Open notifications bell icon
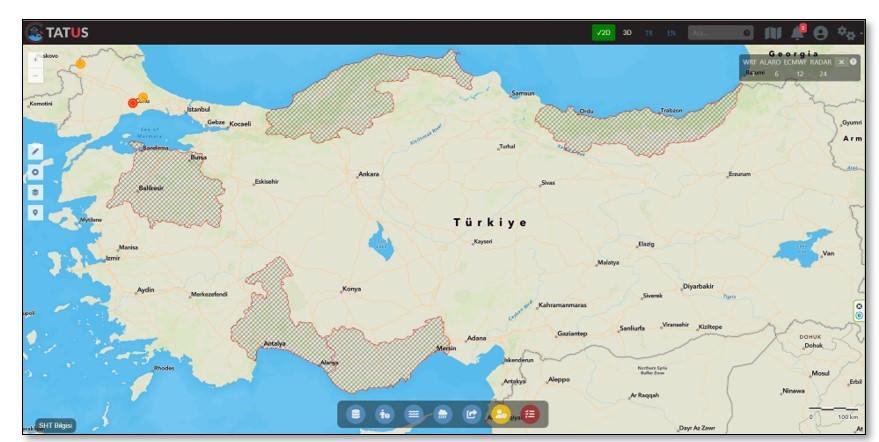The image size is (879, 442). (x=797, y=33)
